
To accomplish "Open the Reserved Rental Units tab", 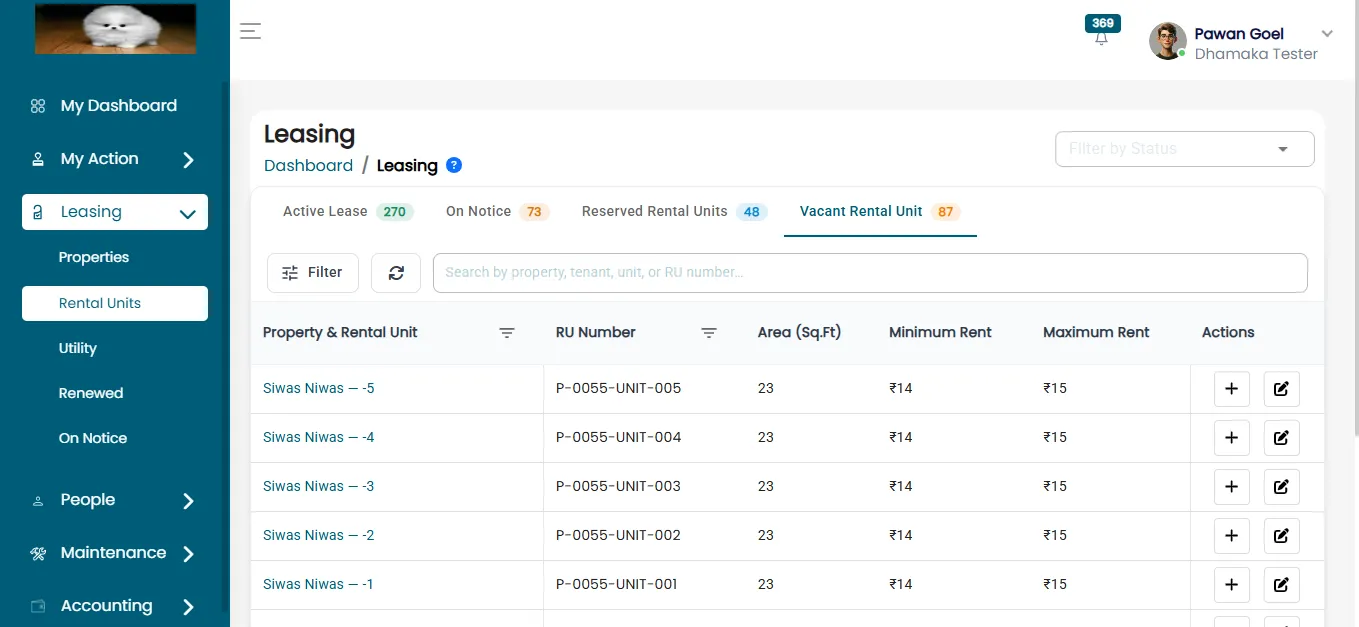I will pyautogui.click(x=674, y=212).
